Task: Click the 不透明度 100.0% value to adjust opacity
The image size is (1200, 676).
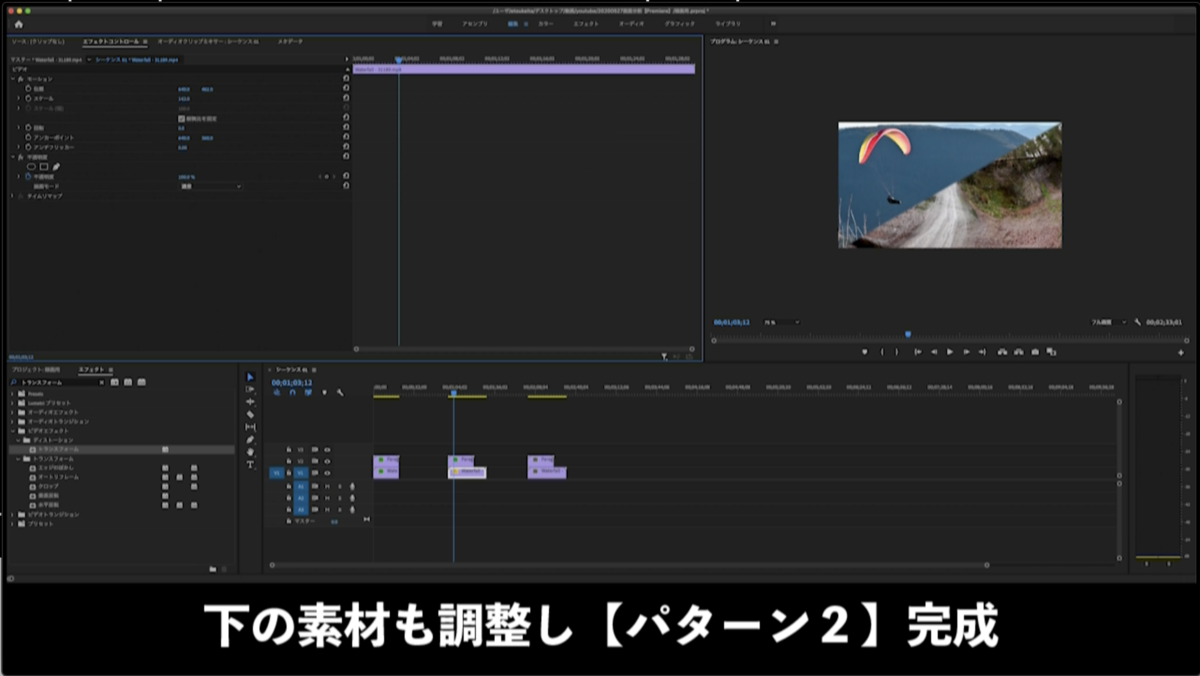Action: click(186, 177)
